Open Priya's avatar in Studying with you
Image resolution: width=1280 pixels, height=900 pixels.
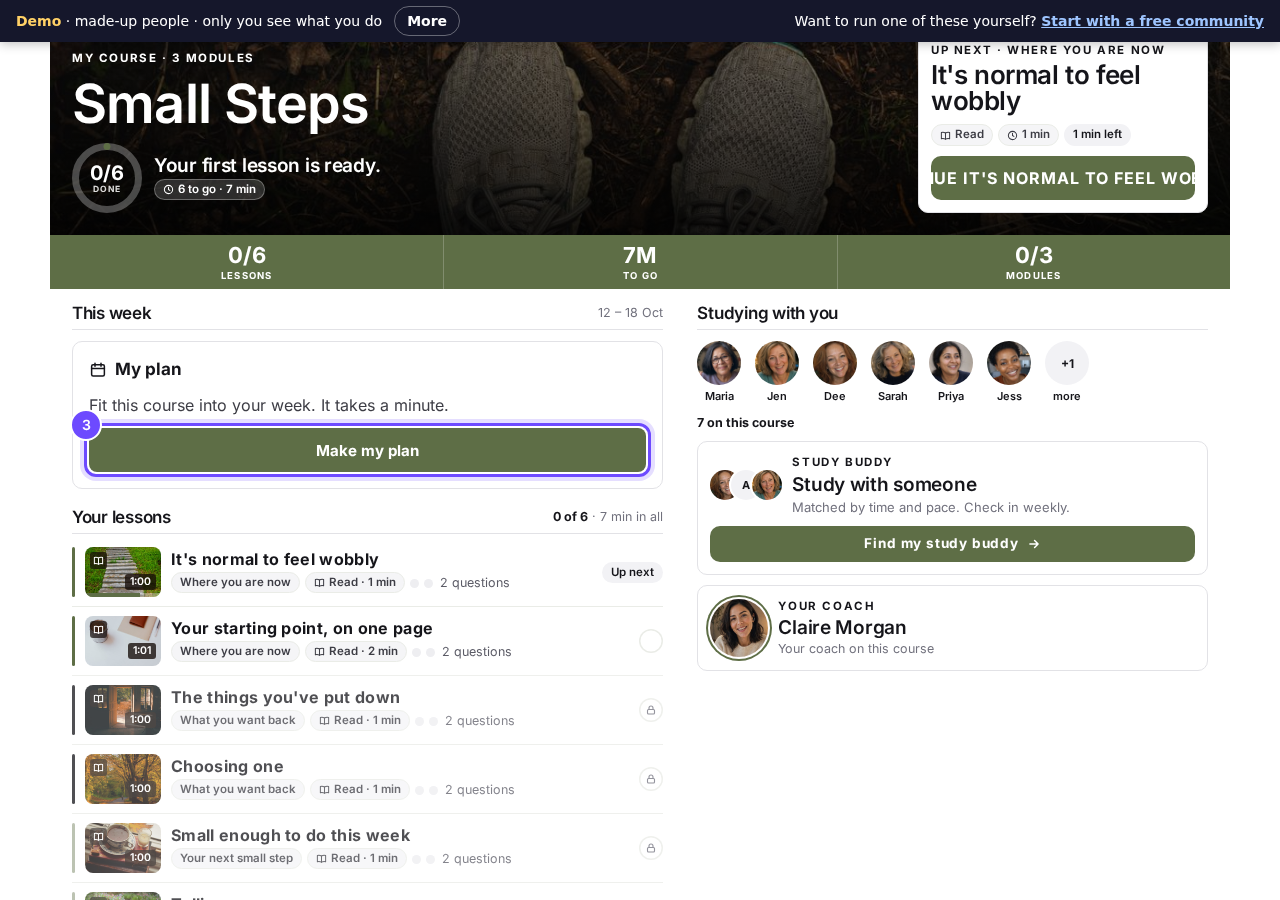point(951,363)
